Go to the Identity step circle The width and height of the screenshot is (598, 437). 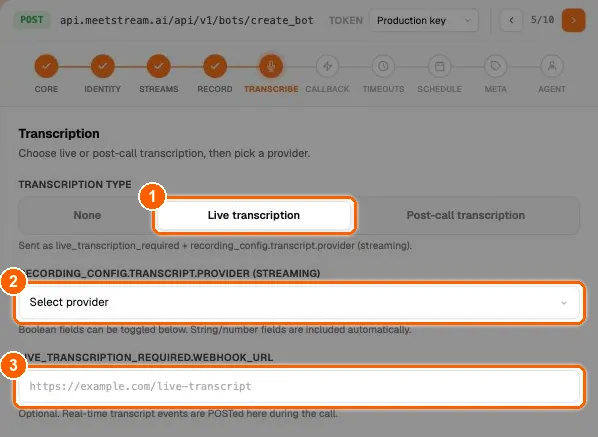[103, 66]
